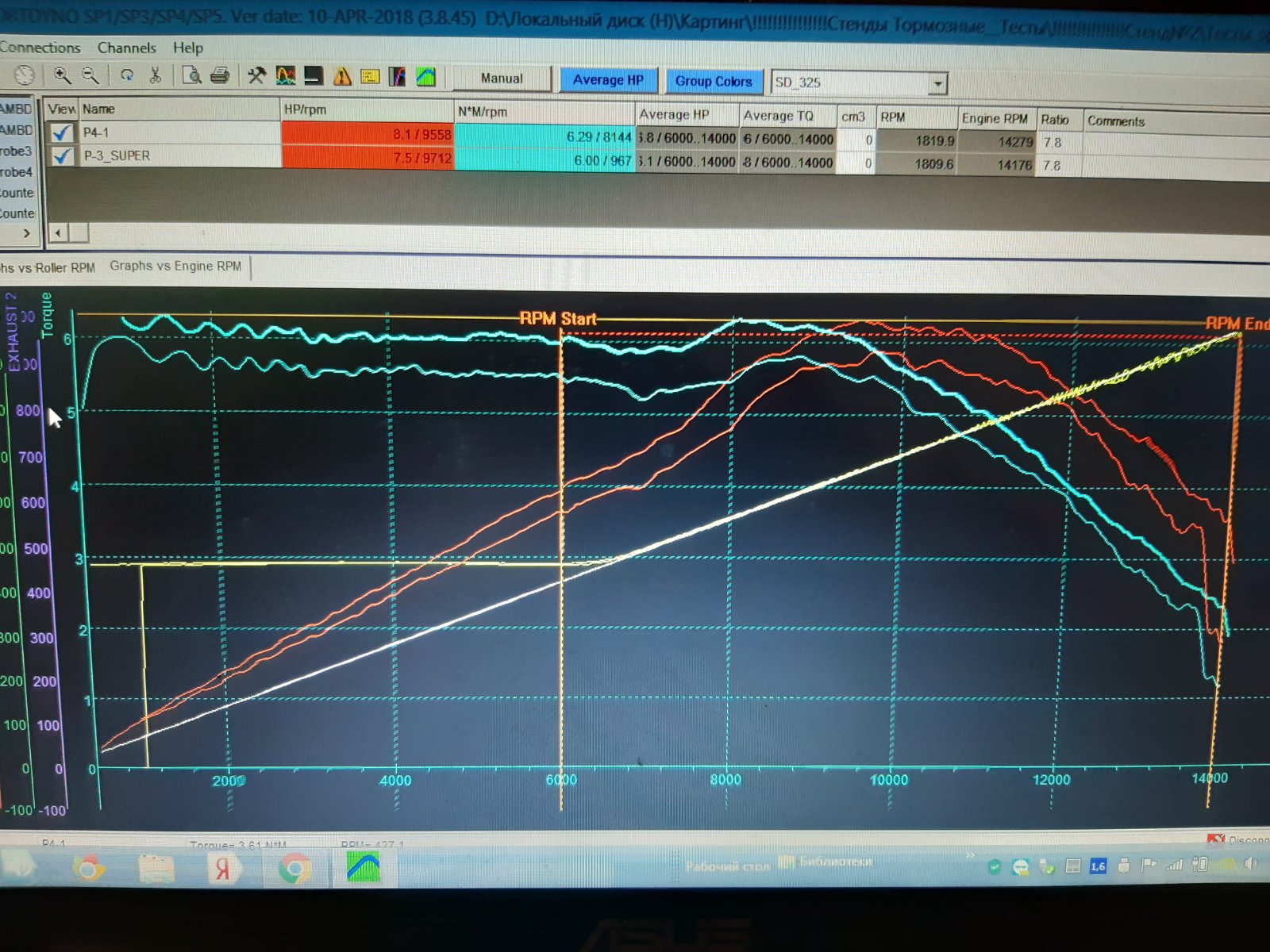Viewport: 1270px width, 952px height.
Task: Switch to Graphs vs Engine RPM tab
Action: (x=175, y=266)
